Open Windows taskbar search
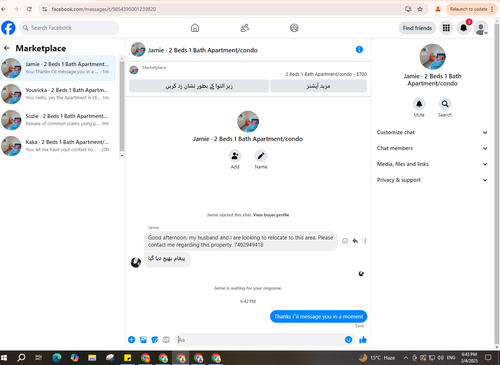 point(21,358)
